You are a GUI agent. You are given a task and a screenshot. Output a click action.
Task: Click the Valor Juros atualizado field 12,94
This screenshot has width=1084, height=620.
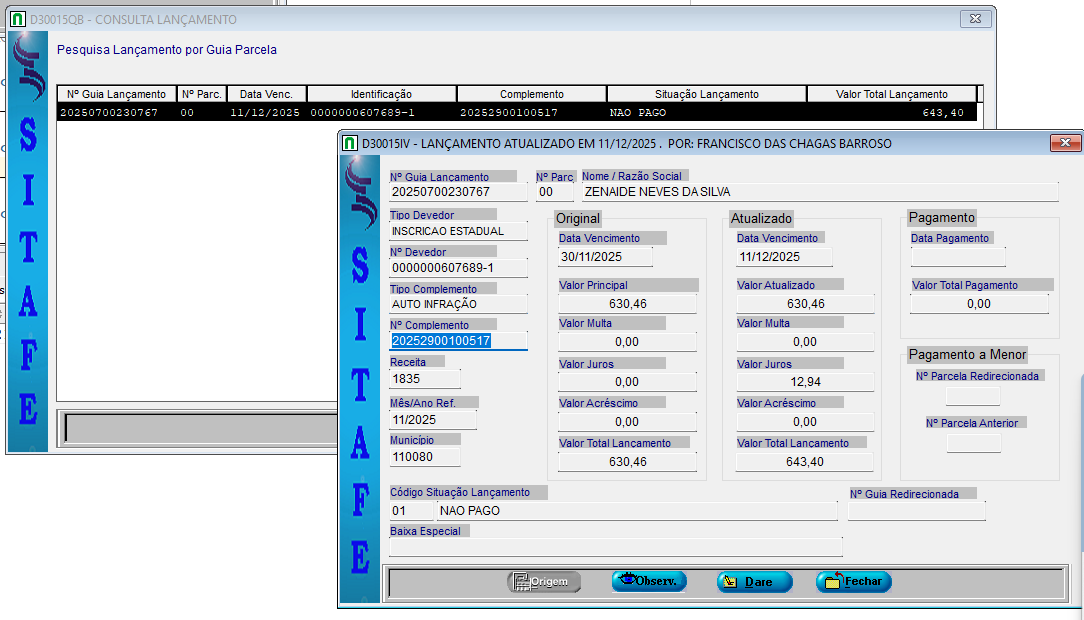(805, 381)
